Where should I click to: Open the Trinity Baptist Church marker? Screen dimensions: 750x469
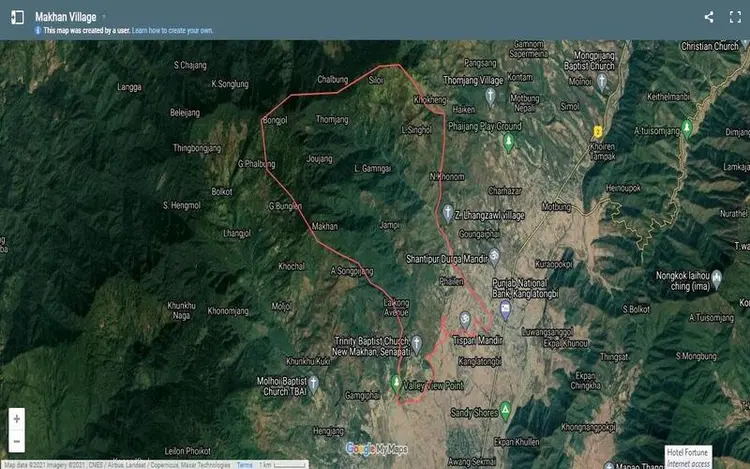tap(417, 343)
